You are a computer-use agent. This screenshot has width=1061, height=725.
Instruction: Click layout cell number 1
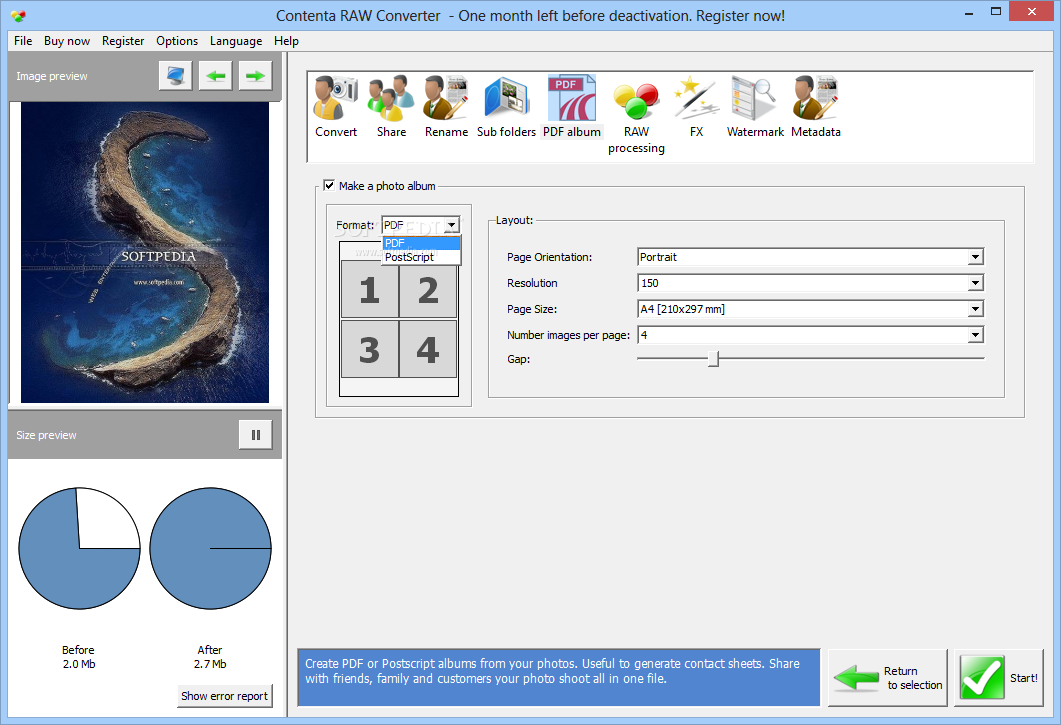[369, 290]
